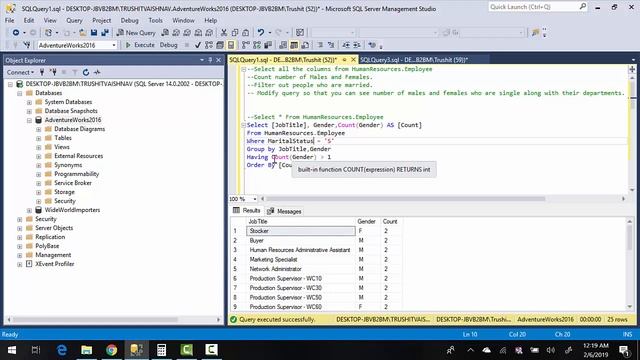Screen dimensions: 640x360
Task: Click the Paste clipboard icon
Action: point(246,33)
